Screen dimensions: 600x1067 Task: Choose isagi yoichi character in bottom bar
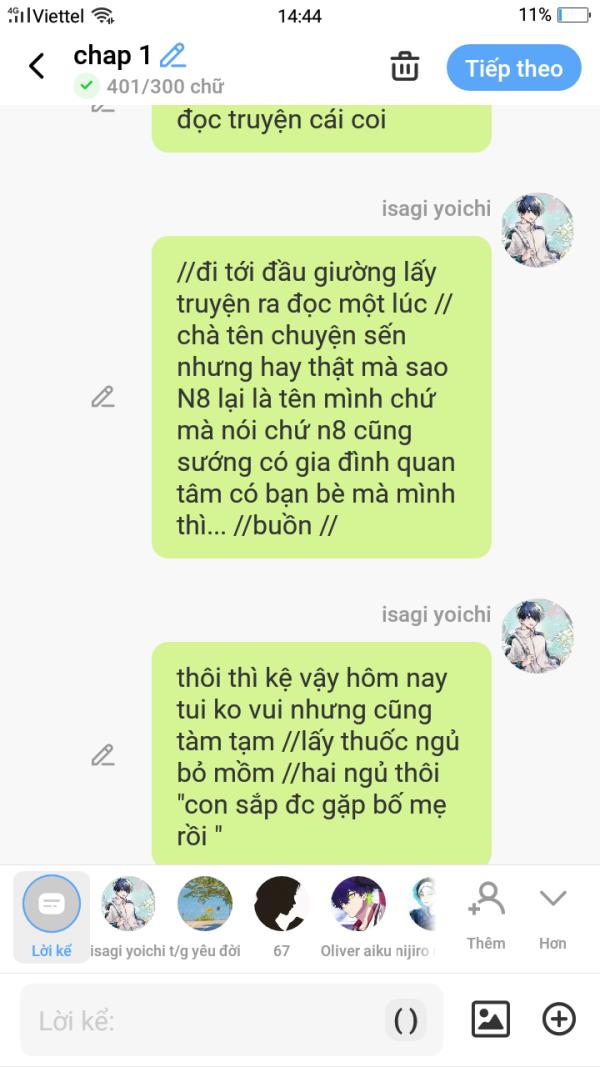[x=129, y=917]
